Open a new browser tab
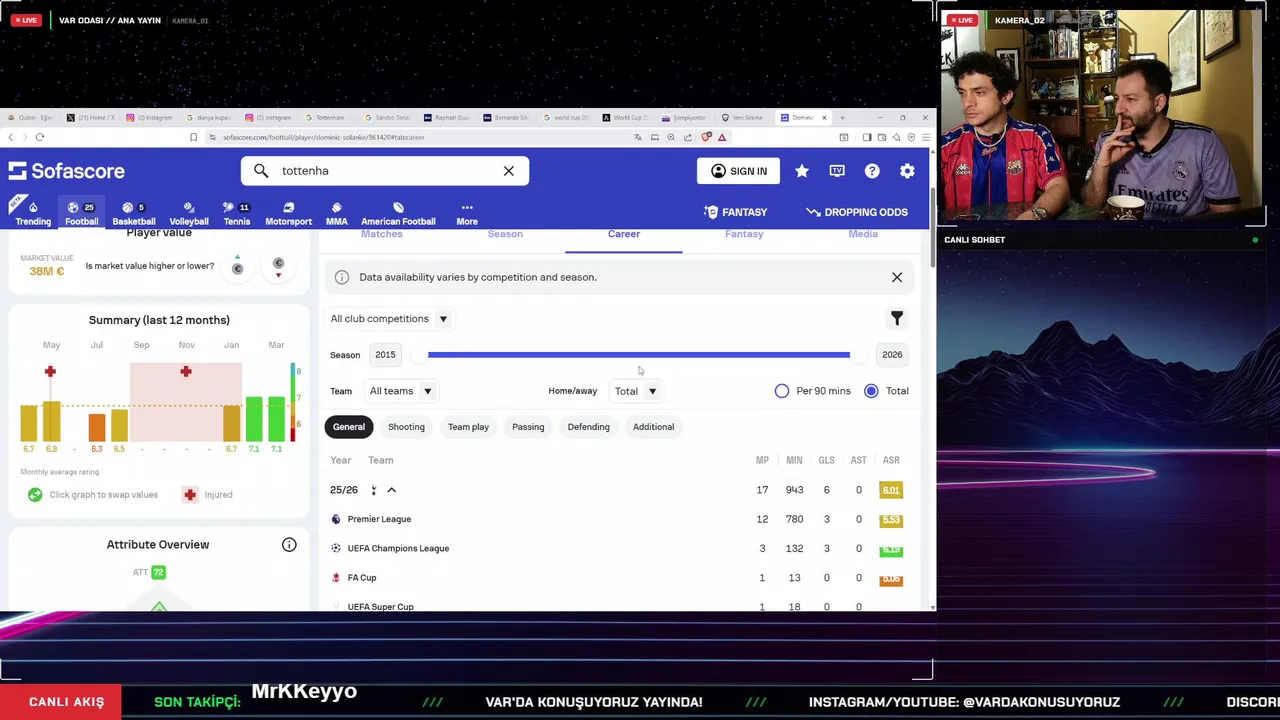The height and width of the screenshot is (720, 1280). (x=842, y=118)
